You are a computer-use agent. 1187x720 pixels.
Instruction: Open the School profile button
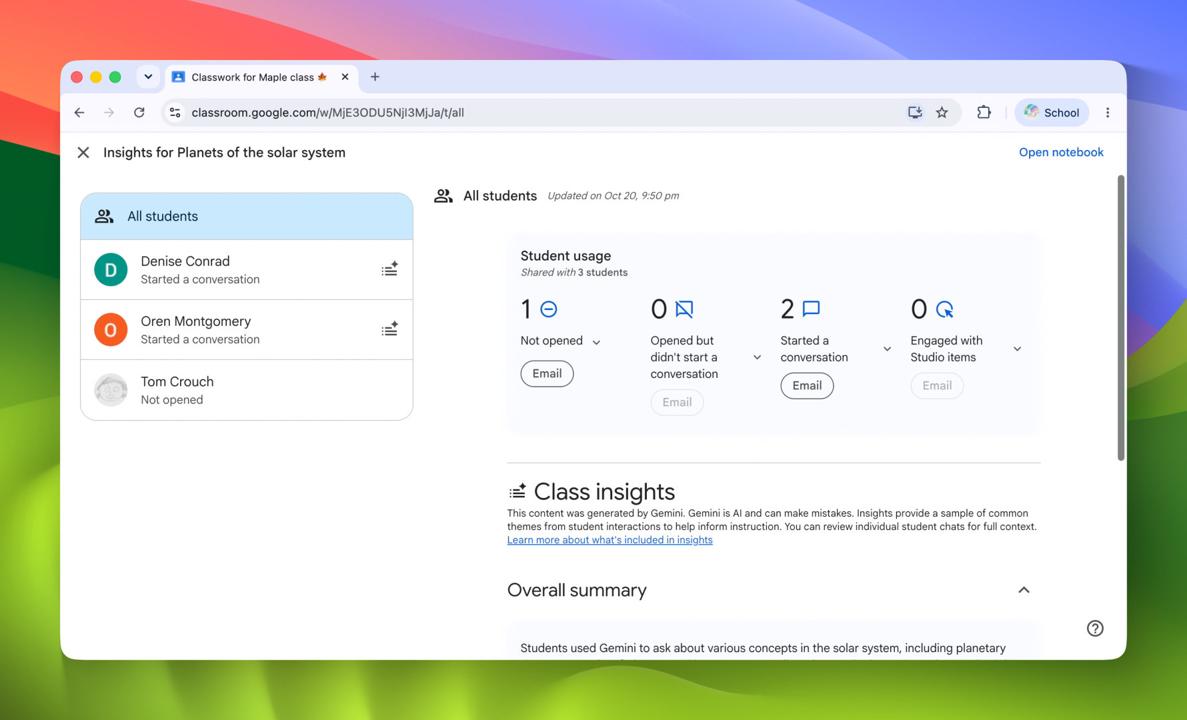click(1051, 112)
